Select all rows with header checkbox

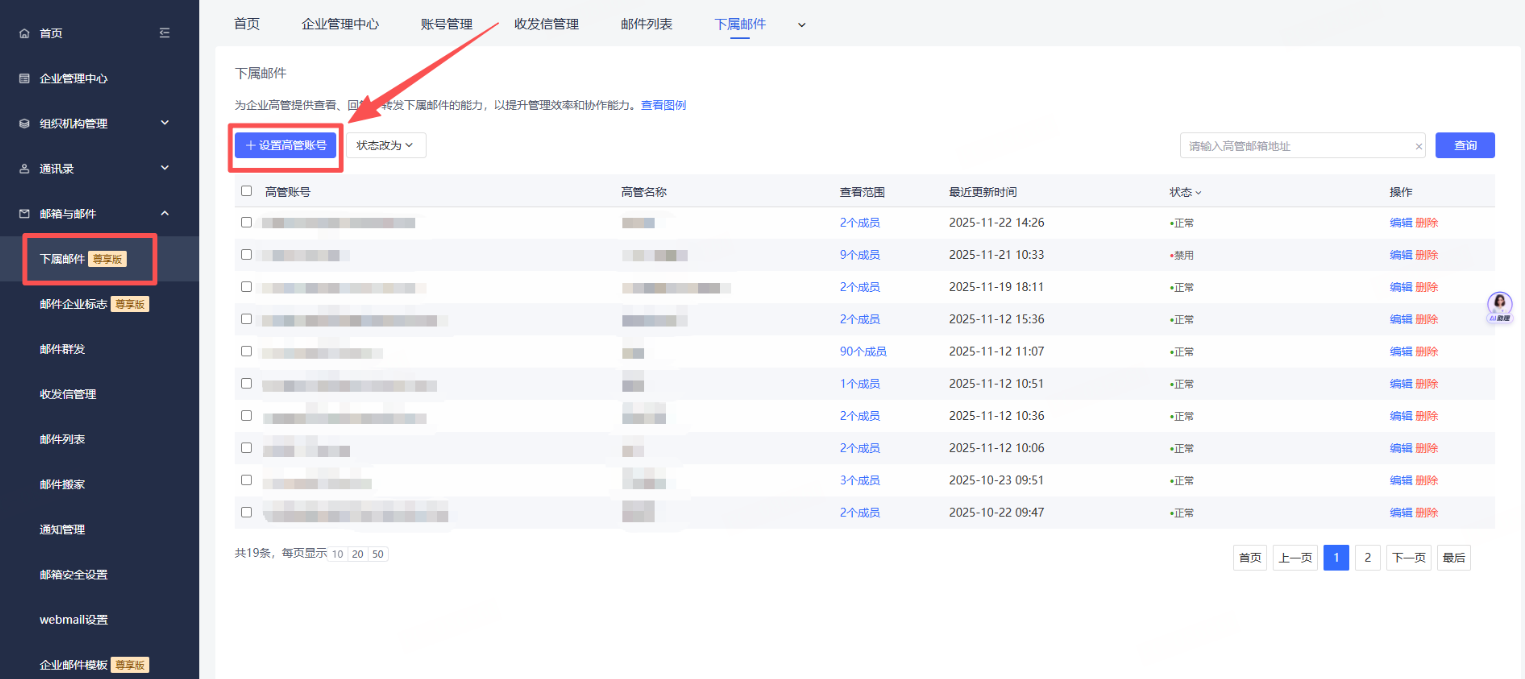(x=247, y=191)
